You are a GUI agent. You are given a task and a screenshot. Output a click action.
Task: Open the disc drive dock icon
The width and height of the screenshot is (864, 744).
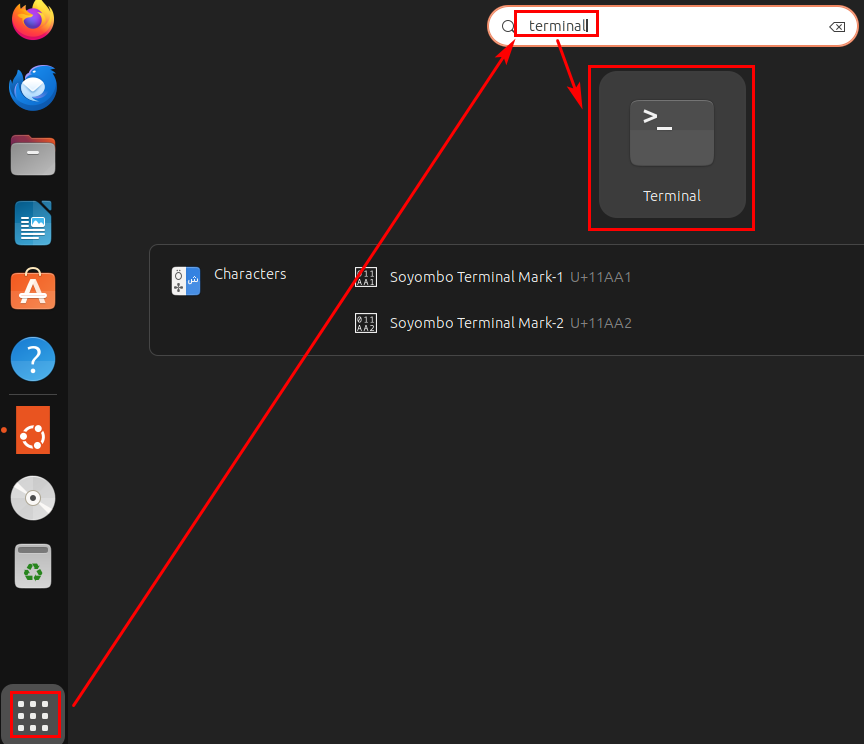tap(33, 498)
